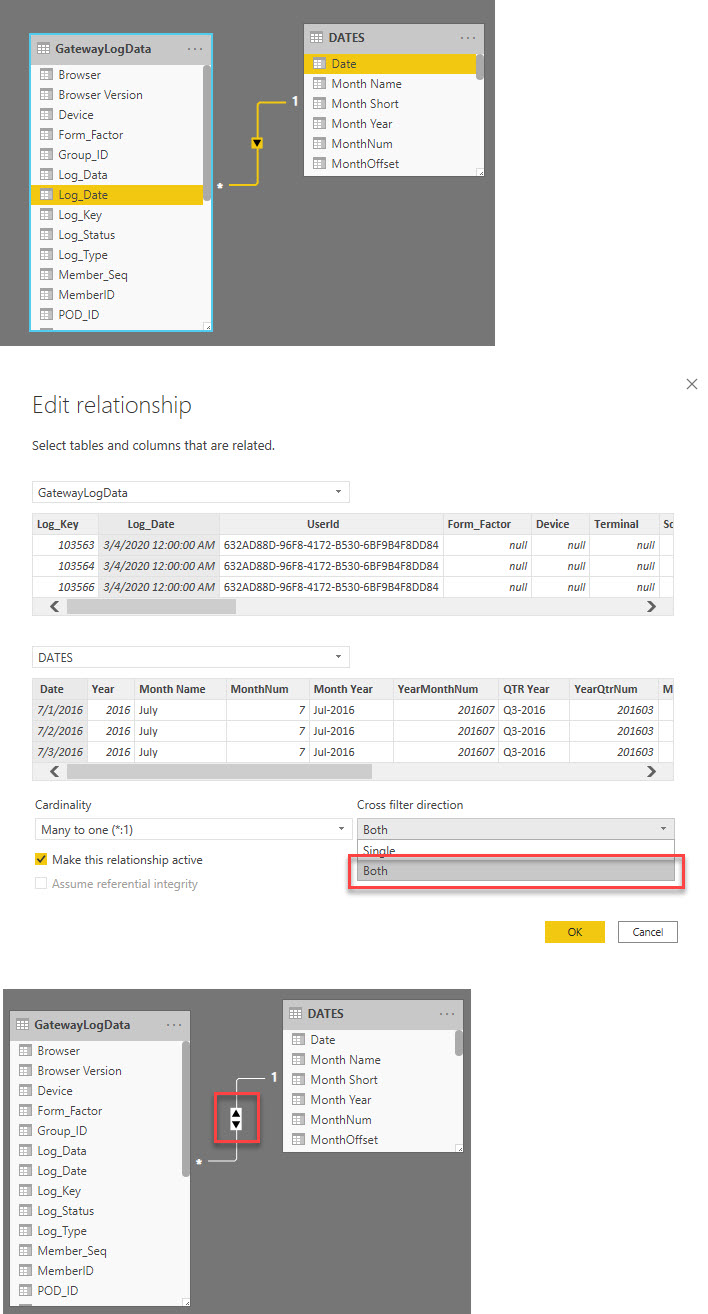
Task: Click column icon of yellow-highlighted Date field
Action: pos(319,64)
